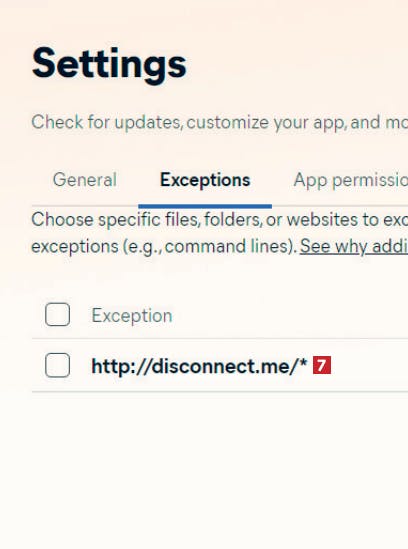Click the red 7 badge icon
The height and width of the screenshot is (549, 408).
point(322,365)
